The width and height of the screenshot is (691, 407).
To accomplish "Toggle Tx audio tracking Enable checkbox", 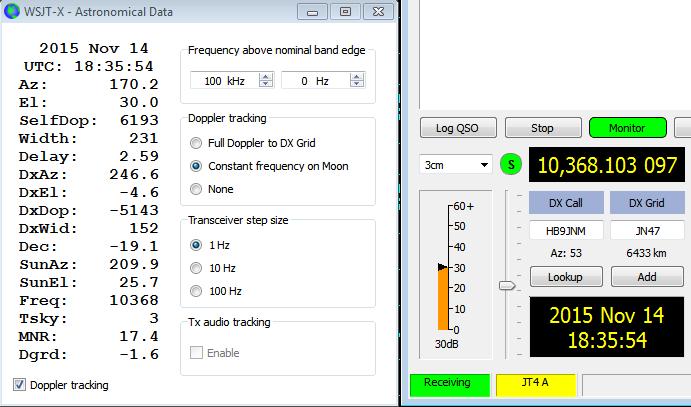I will point(196,352).
